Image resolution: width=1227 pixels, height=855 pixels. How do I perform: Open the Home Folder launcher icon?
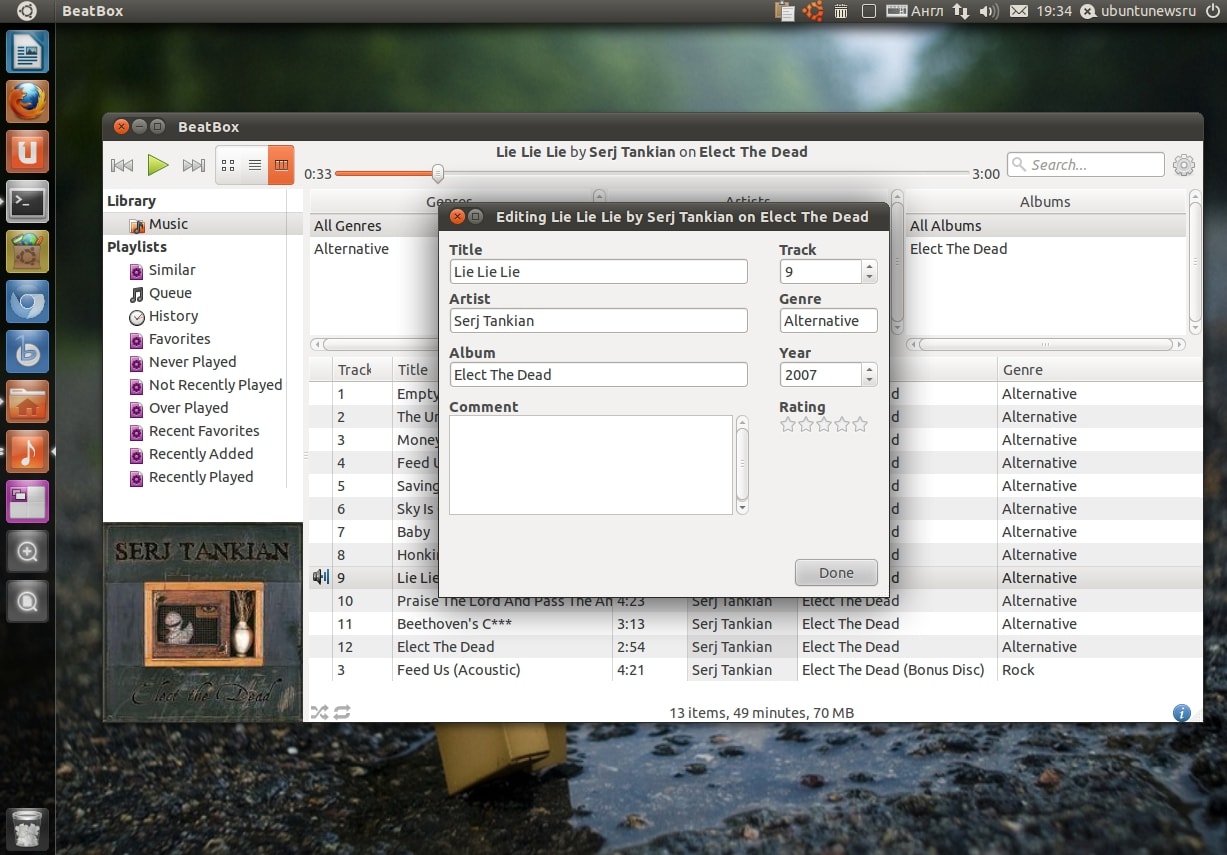click(27, 401)
